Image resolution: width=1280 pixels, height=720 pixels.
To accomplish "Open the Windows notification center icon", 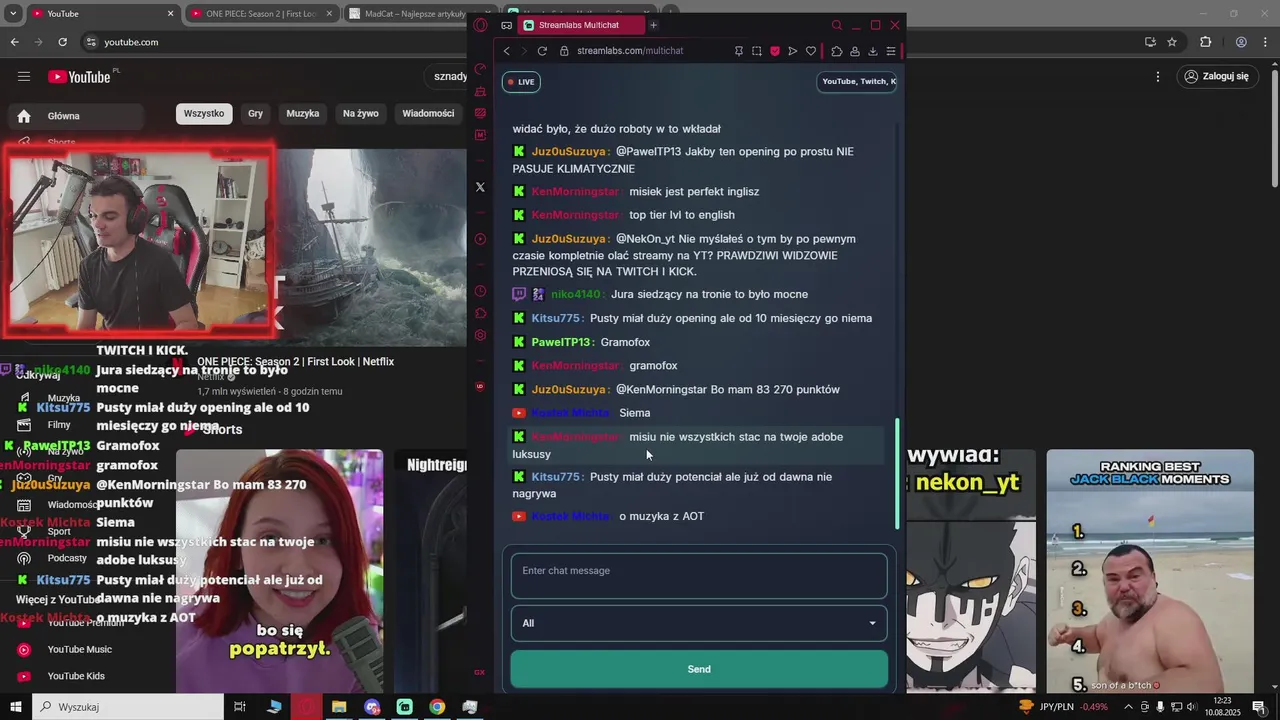I will (1259, 707).
